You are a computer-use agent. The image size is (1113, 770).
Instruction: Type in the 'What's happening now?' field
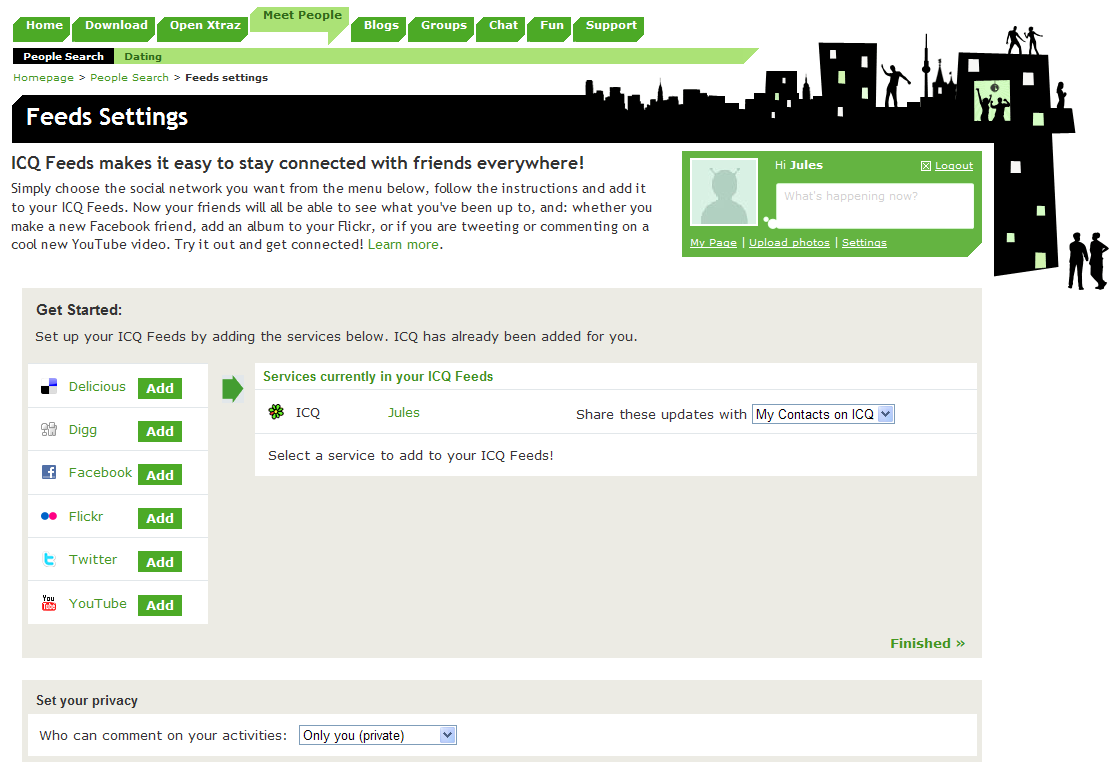tap(874, 205)
